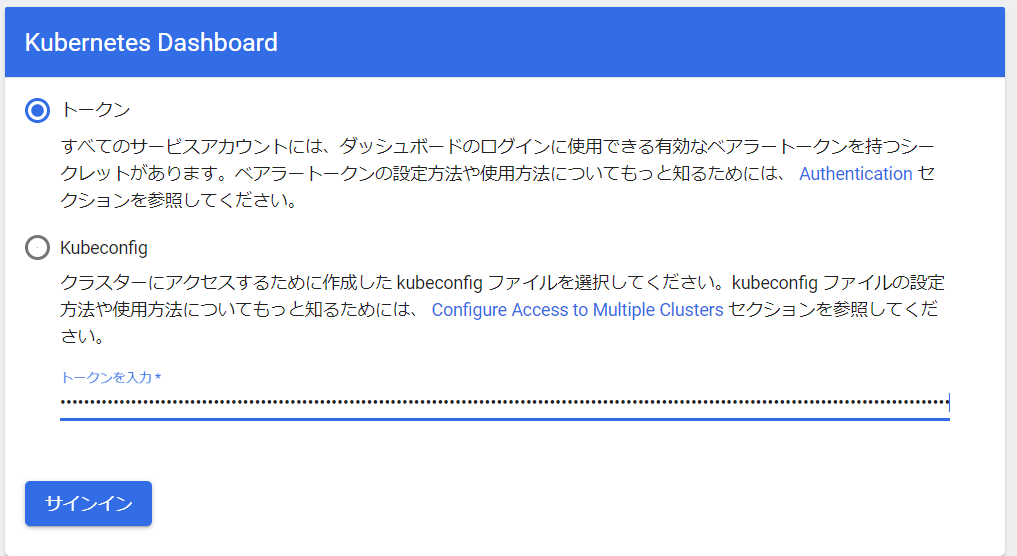Screen dimensions: 1017x556
Task: Open Configure Access to Multiple Clusters link
Action: pos(577,310)
